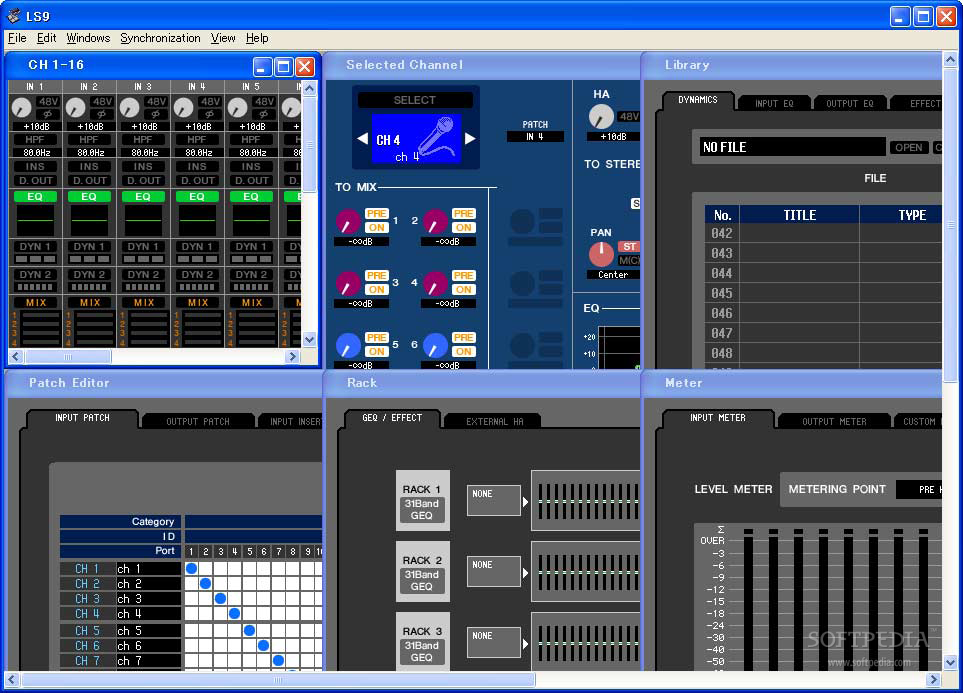This screenshot has height=693, width=963.
Task: Open the metering point PRE selector
Action: (x=919, y=490)
